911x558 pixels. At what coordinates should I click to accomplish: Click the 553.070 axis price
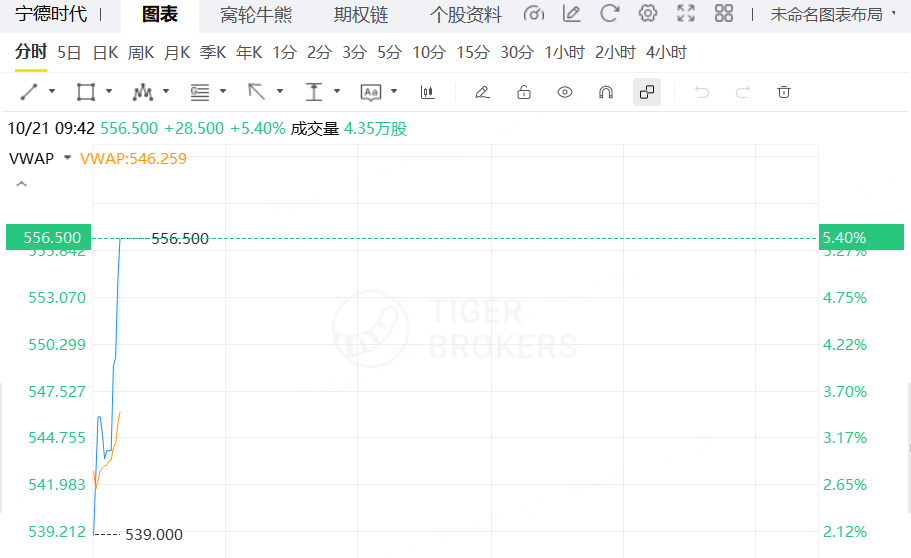pos(57,298)
